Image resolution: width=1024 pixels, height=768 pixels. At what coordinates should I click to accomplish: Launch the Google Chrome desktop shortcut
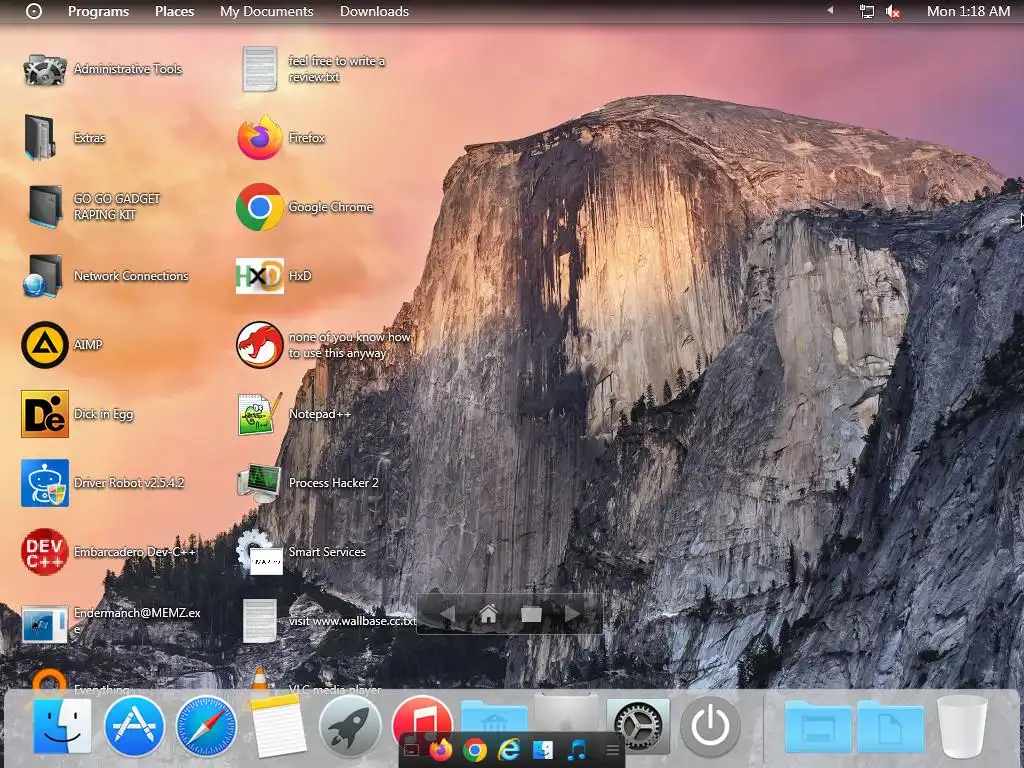click(x=260, y=207)
